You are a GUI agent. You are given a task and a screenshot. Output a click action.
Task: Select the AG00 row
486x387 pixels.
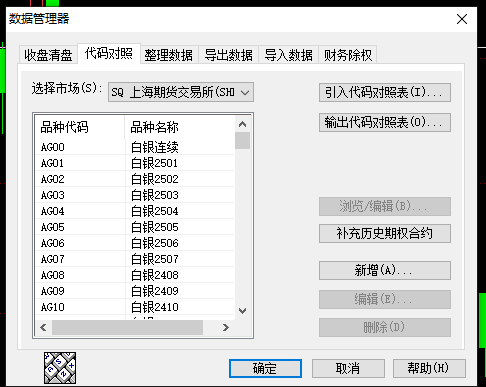coord(135,147)
